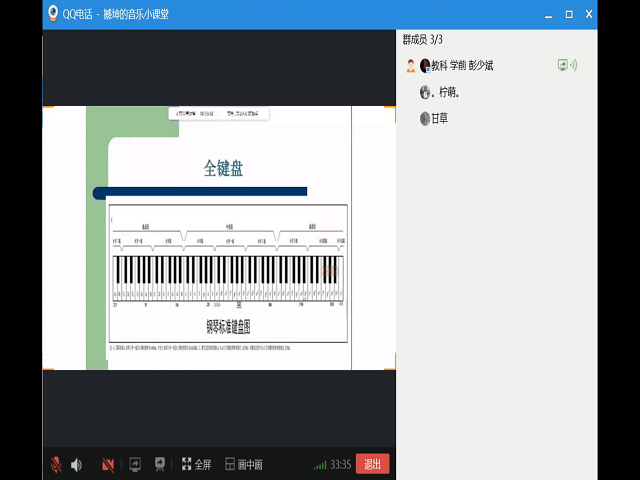Maximize the QQ call window
The height and width of the screenshot is (480, 640).
coord(568,14)
